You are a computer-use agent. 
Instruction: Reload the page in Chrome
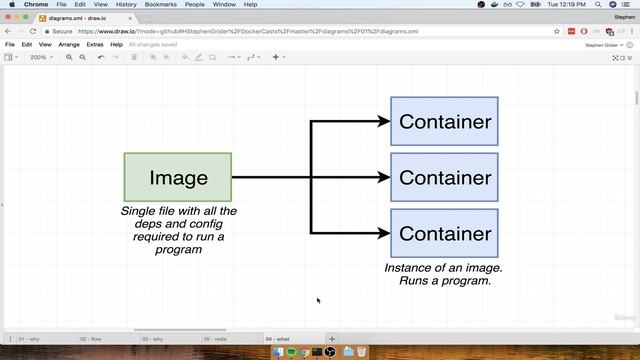click(33, 31)
